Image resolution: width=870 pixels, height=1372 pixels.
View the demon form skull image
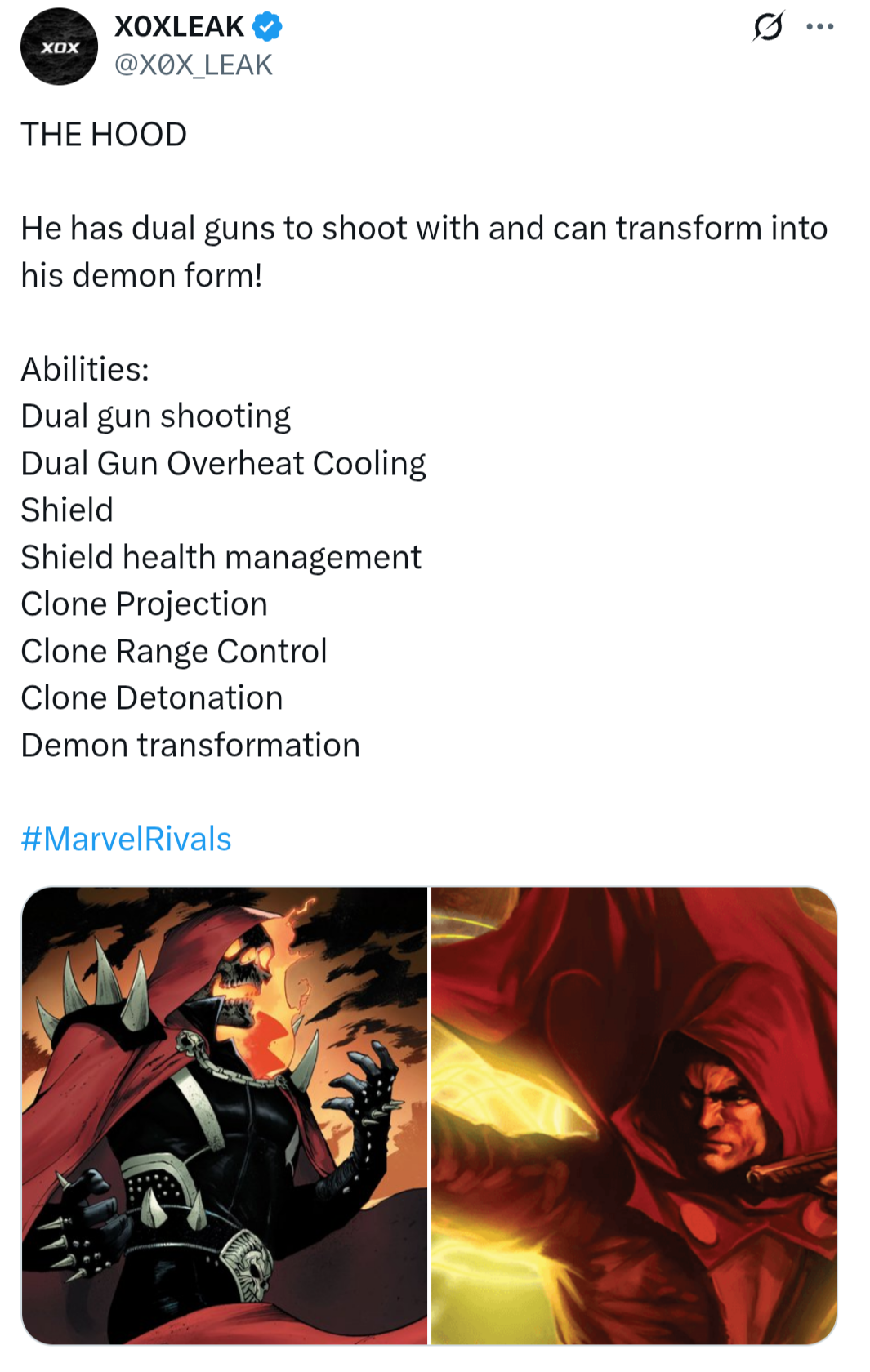(x=225, y=1116)
